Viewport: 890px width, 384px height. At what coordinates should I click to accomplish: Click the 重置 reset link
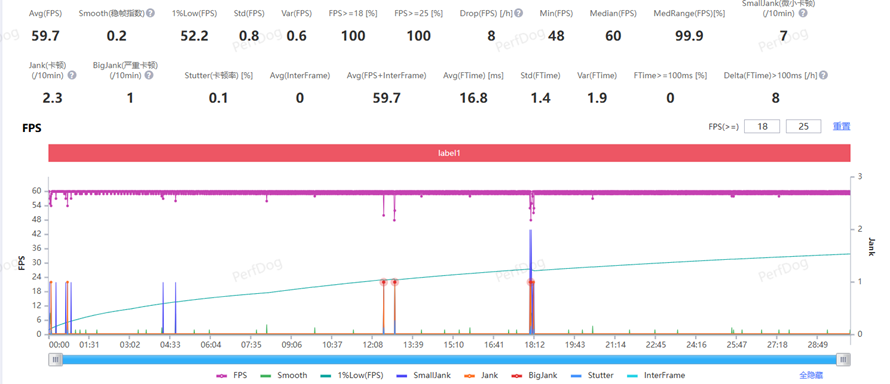click(841, 126)
